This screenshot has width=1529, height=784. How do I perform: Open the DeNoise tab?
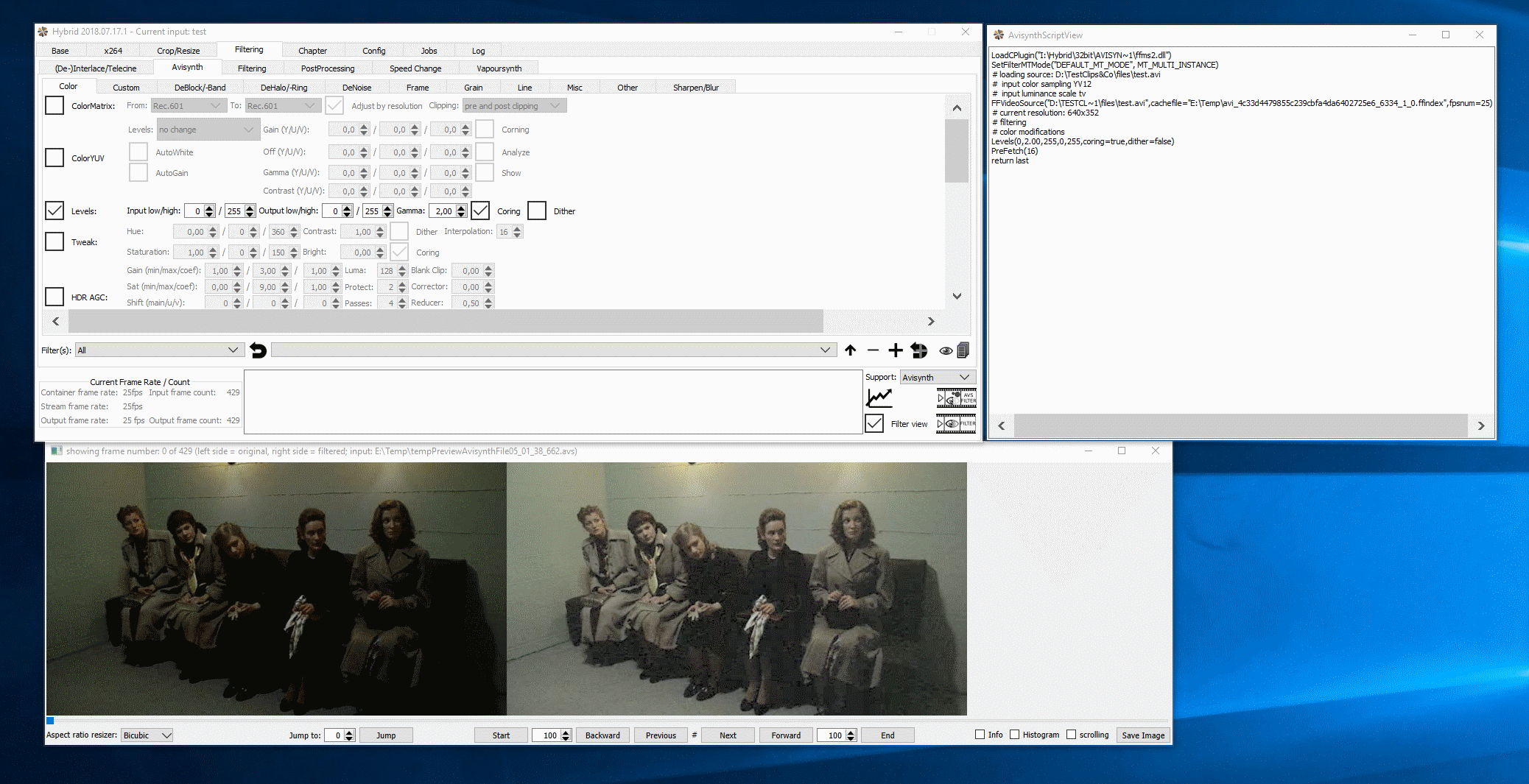[x=356, y=88]
